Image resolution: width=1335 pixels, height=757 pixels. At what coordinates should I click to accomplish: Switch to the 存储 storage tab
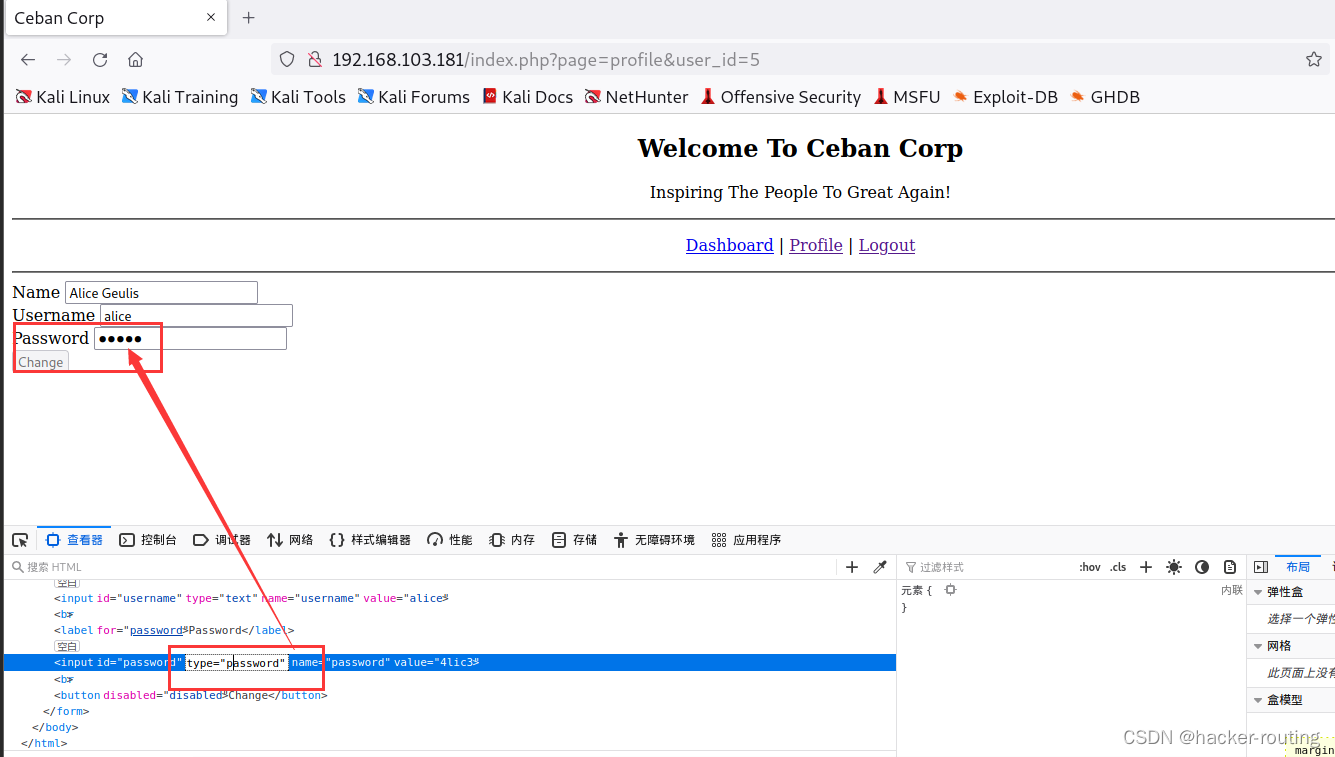[575, 540]
